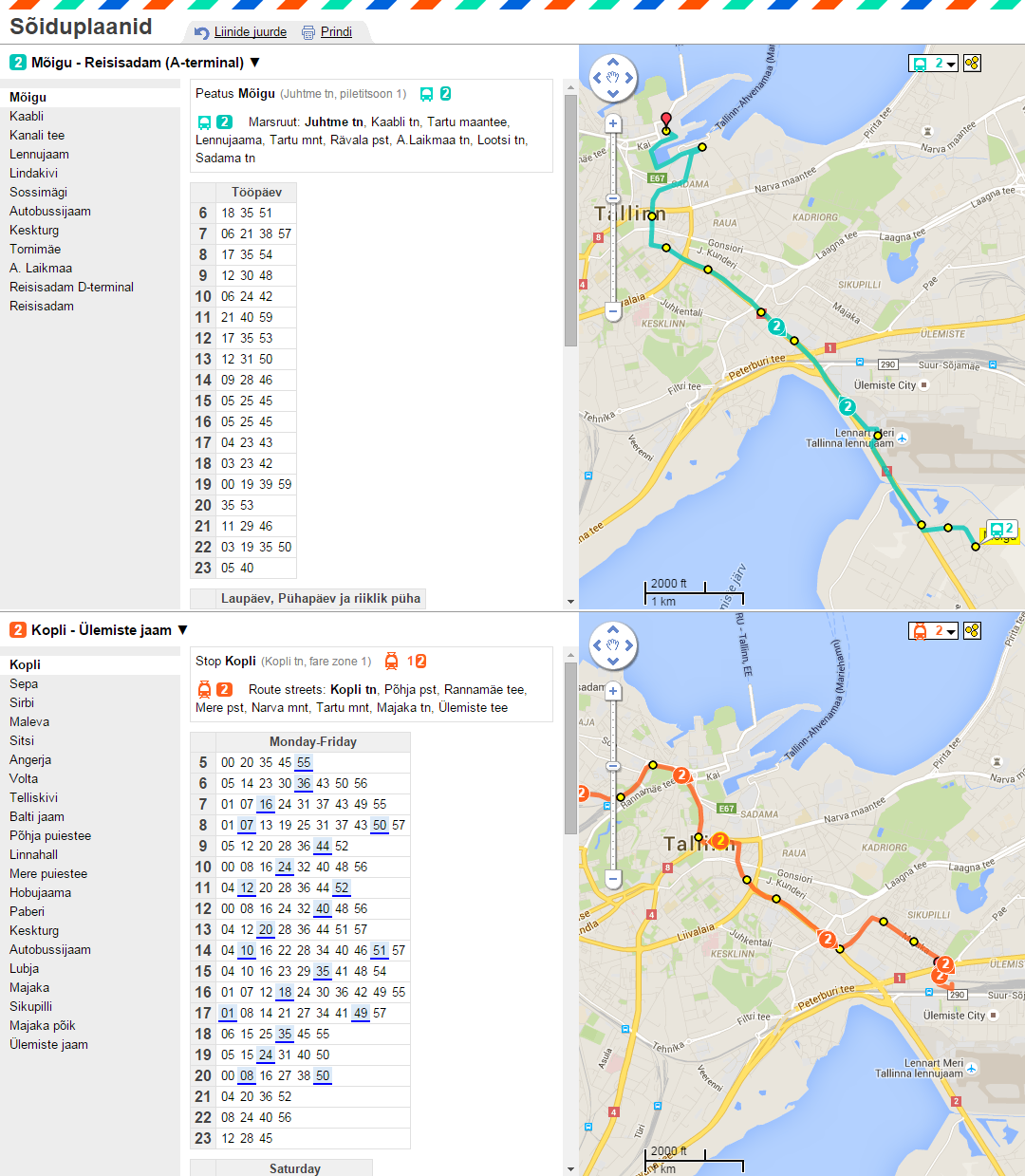Image resolution: width=1025 pixels, height=1176 pixels.
Task: Click the Laupäev, Pühapäev ja riiklik püha heading
Action: tap(321, 599)
